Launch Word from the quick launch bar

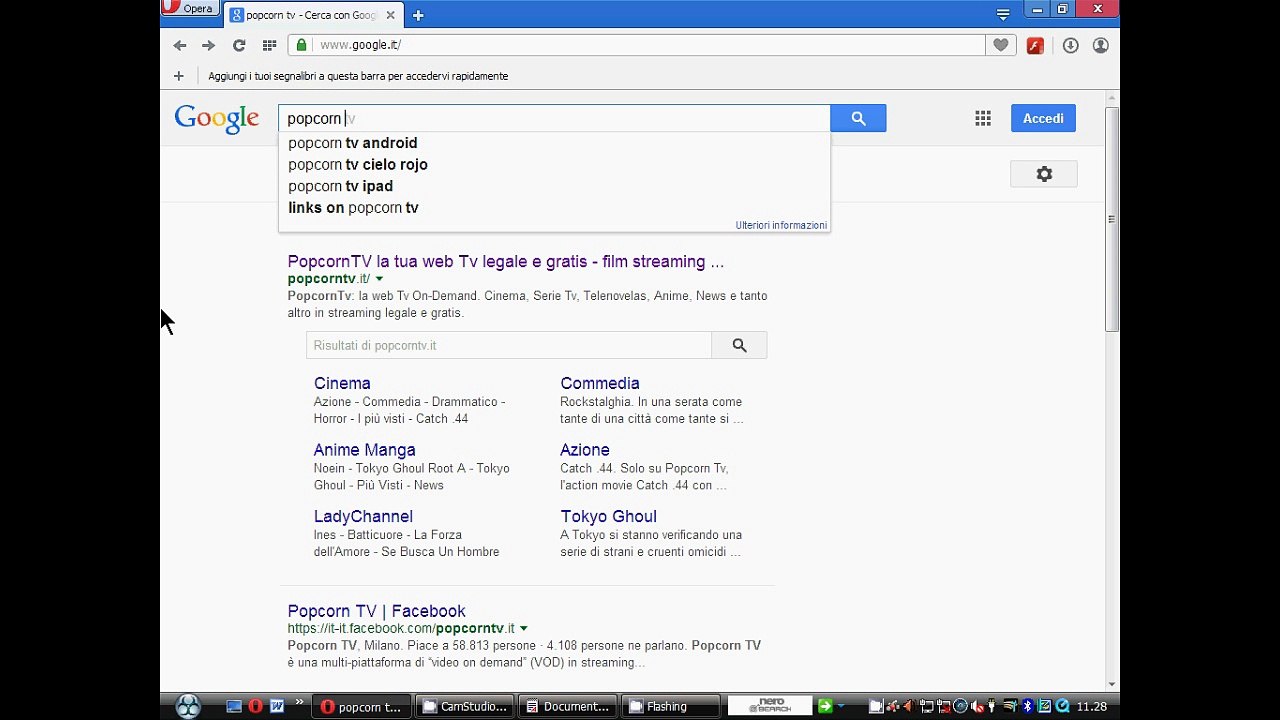pyautogui.click(x=277, y=706)
